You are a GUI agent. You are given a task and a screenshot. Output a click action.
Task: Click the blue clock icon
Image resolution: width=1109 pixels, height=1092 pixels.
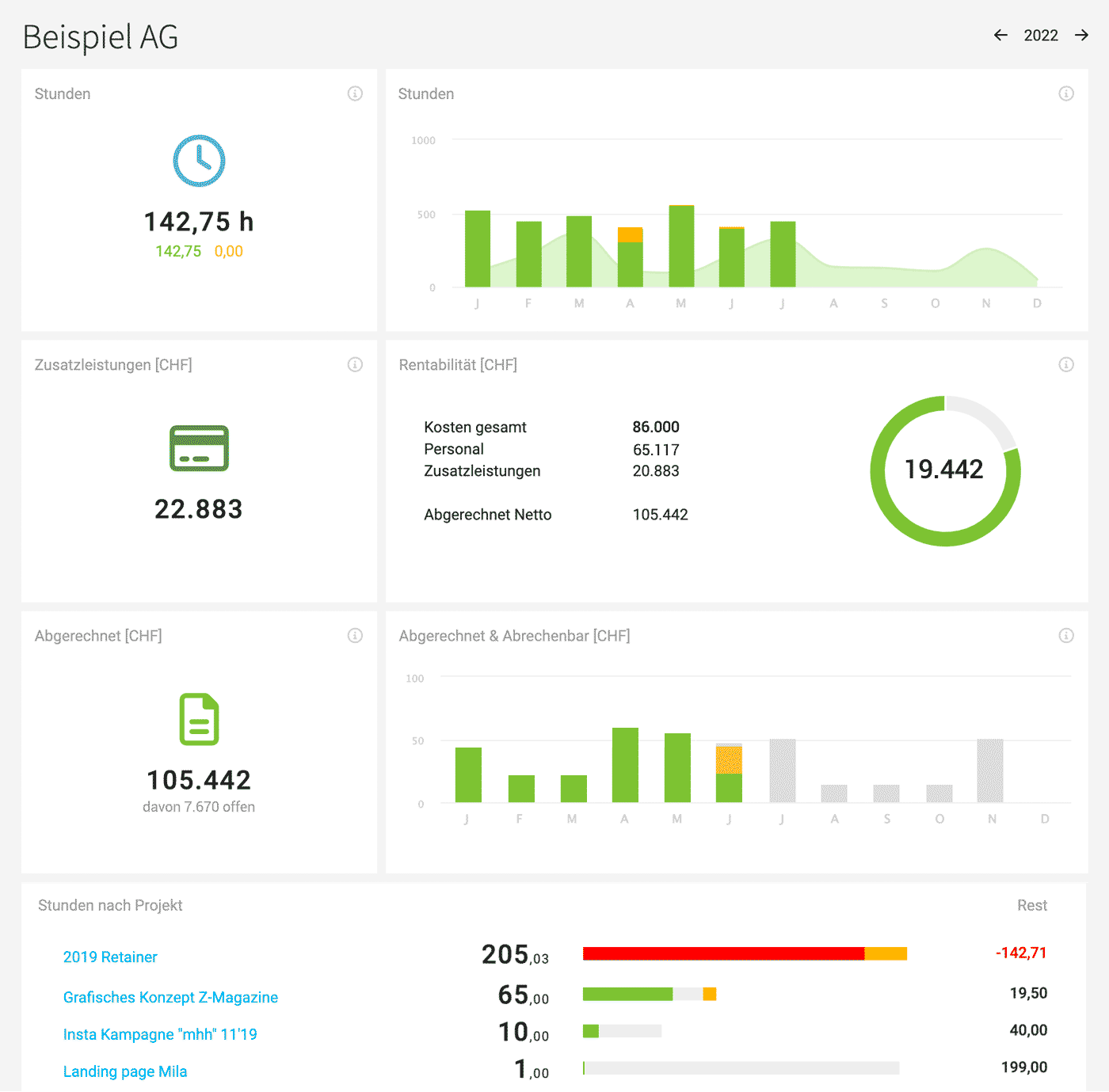point(199,161)
